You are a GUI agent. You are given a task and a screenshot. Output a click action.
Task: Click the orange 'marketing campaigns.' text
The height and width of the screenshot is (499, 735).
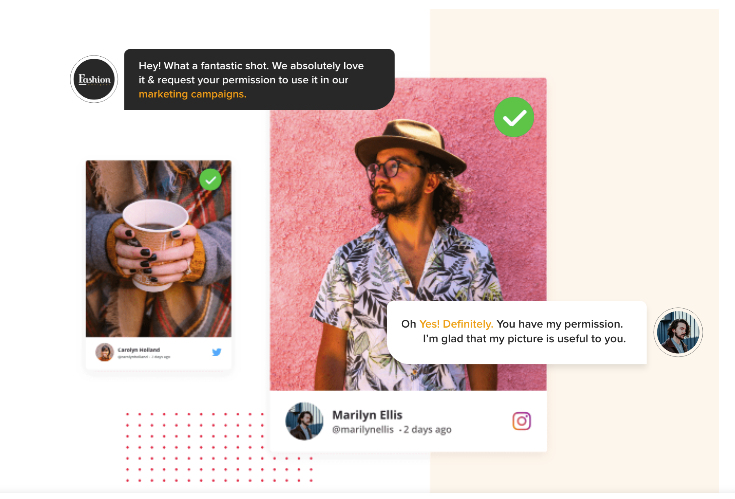(x=192, y=94)
